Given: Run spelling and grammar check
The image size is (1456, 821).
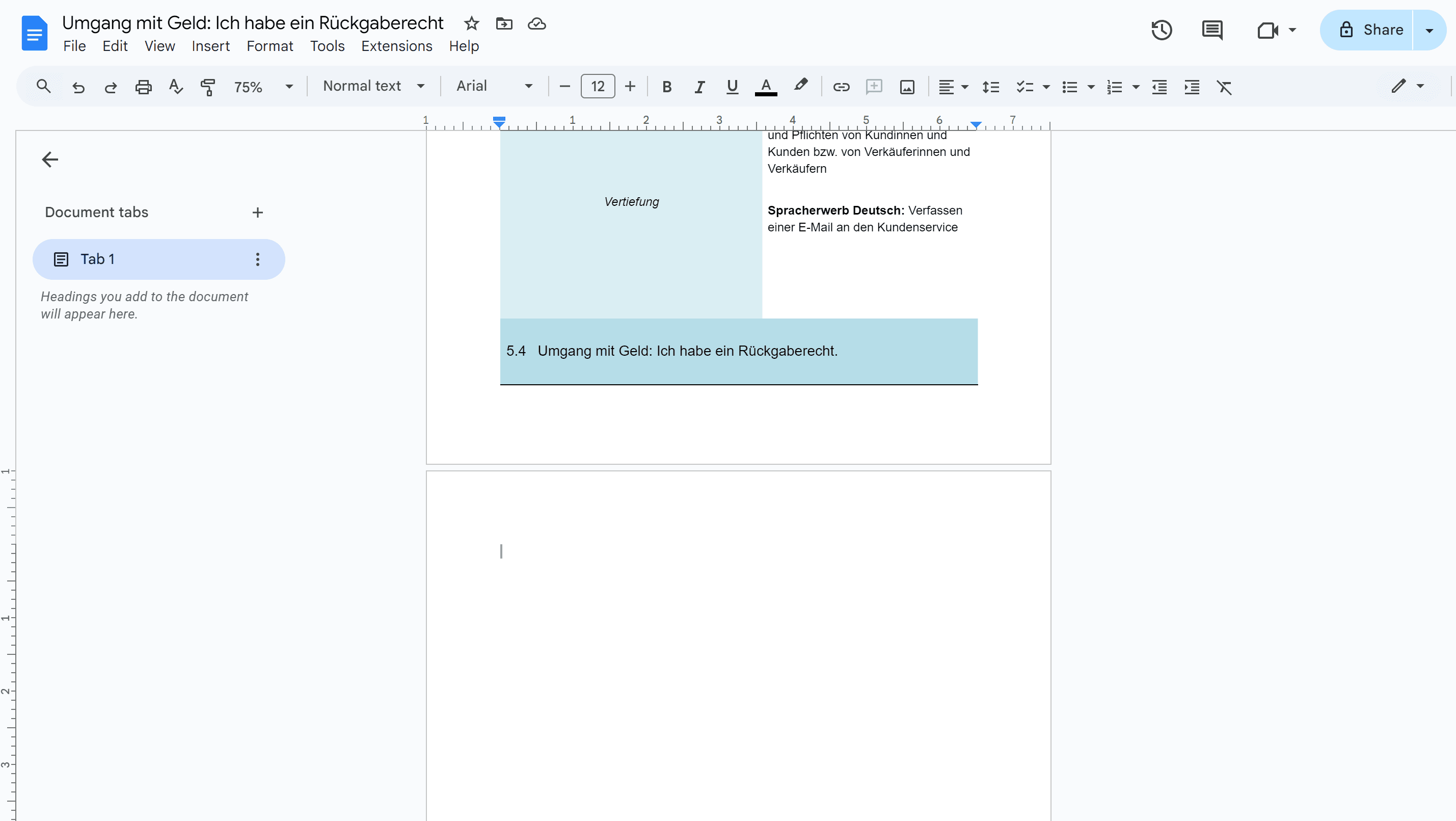Looking at the screenshot, I should coord(176,87).
